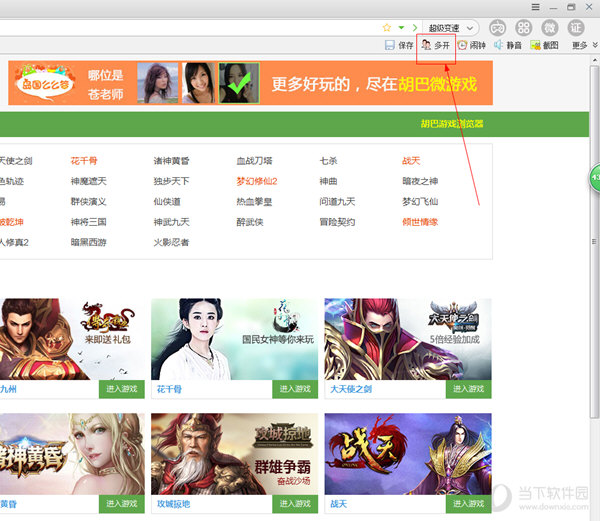Screen dimensions: 600x521
Task: Open the 诸神黄昏 game list link
Action: point(171,161)
